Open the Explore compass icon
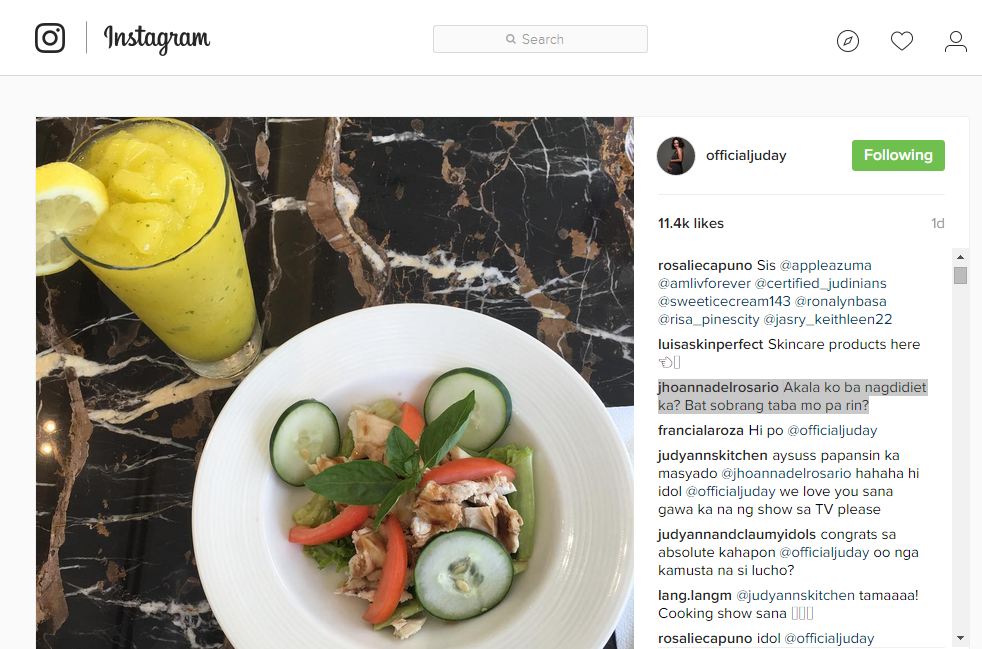Screen dimensions: 982x649 (x=847, y=41)
